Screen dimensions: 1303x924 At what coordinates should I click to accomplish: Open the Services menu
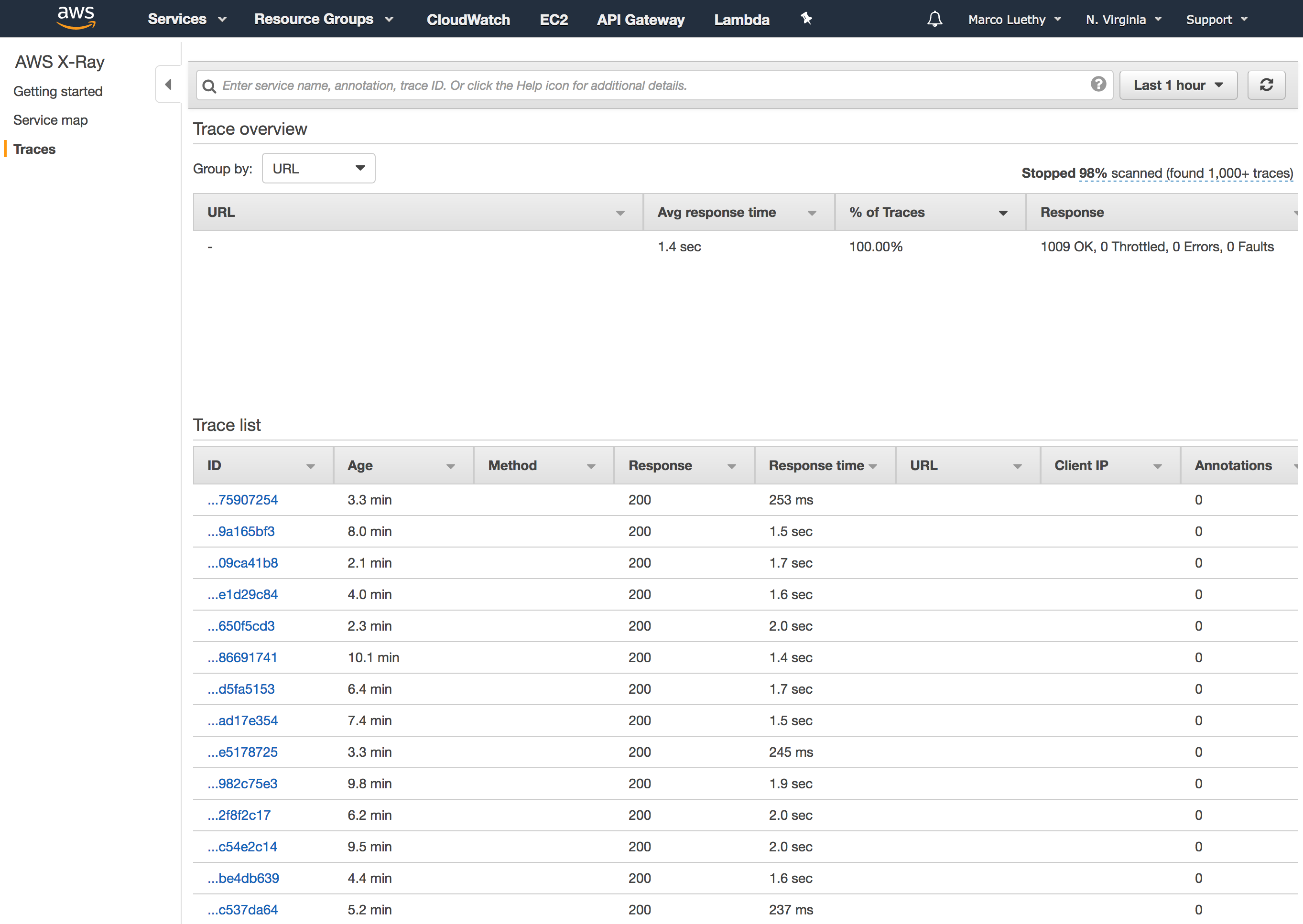[x=187, y=19]
